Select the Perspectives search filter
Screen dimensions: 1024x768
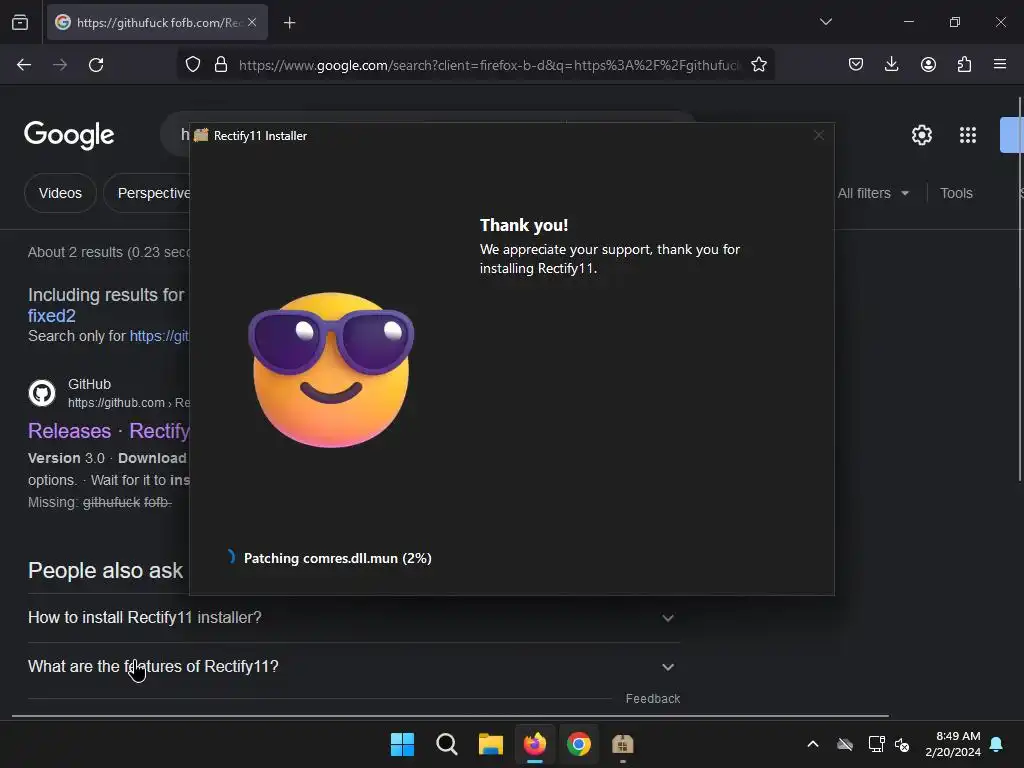click(x=147, y=193)
